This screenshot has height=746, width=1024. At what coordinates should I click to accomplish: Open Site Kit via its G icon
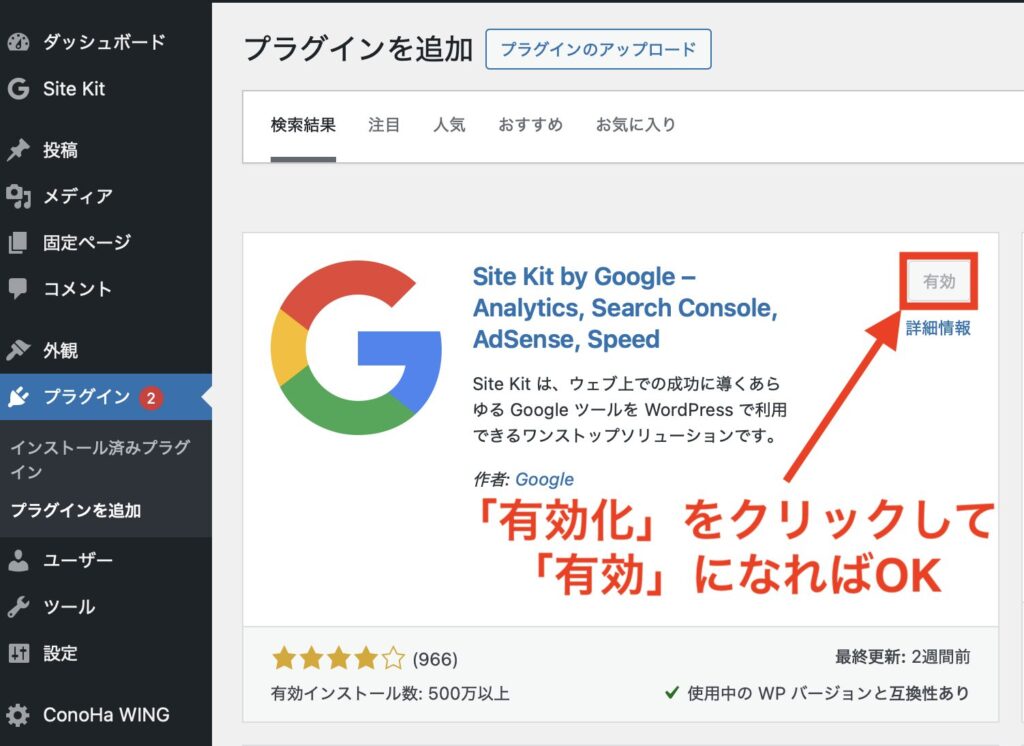tap(18, 89)
